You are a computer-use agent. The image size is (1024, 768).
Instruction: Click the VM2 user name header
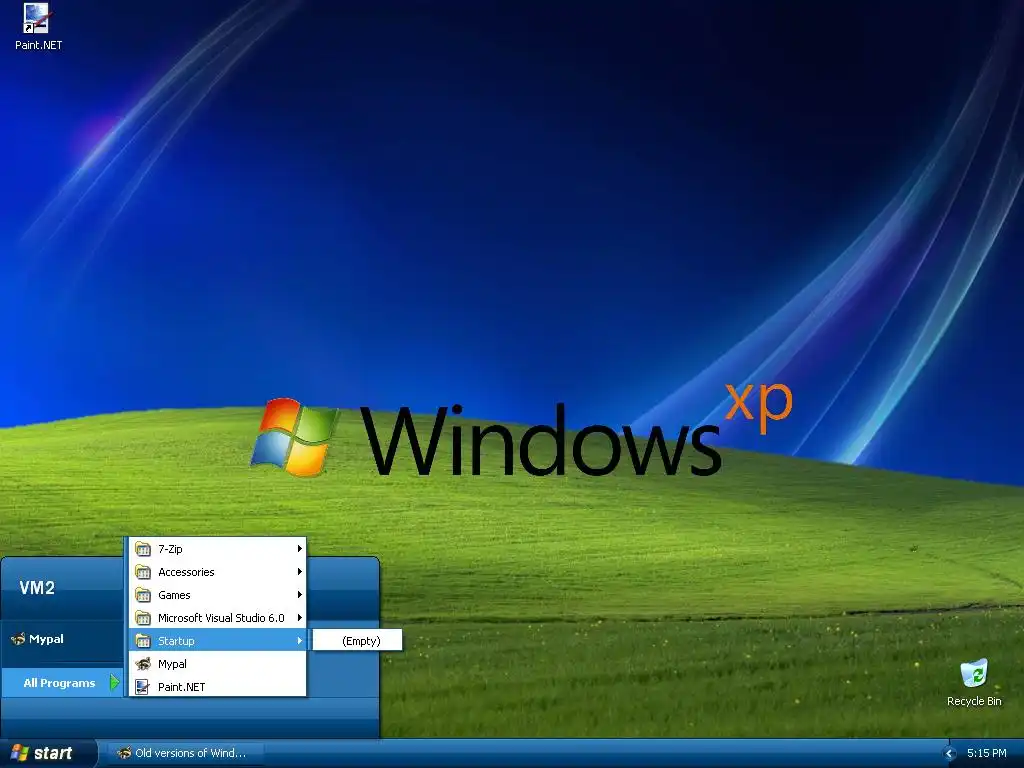click(x=37, y=588)
